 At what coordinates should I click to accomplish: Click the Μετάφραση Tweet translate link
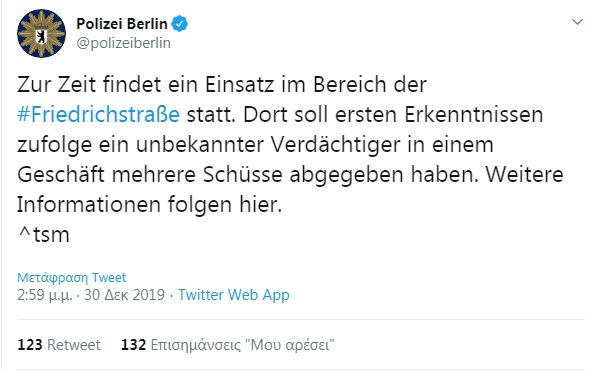pyautogui.click(x=71, y=277)
